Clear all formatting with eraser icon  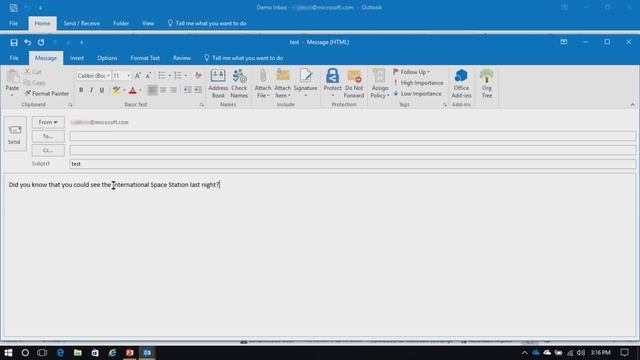tap(198, 76)
